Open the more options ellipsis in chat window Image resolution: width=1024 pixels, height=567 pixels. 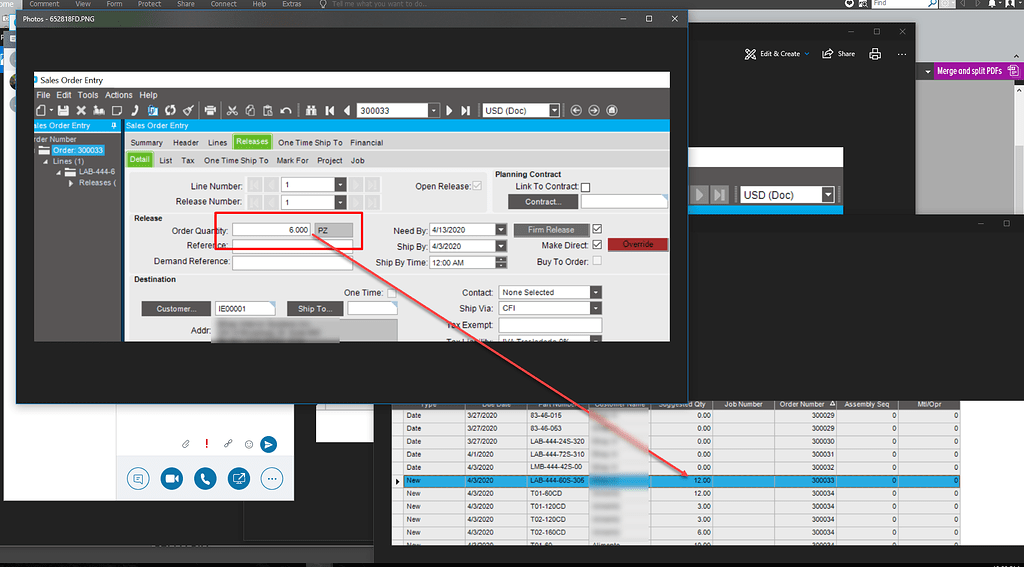tap(272, 479)
